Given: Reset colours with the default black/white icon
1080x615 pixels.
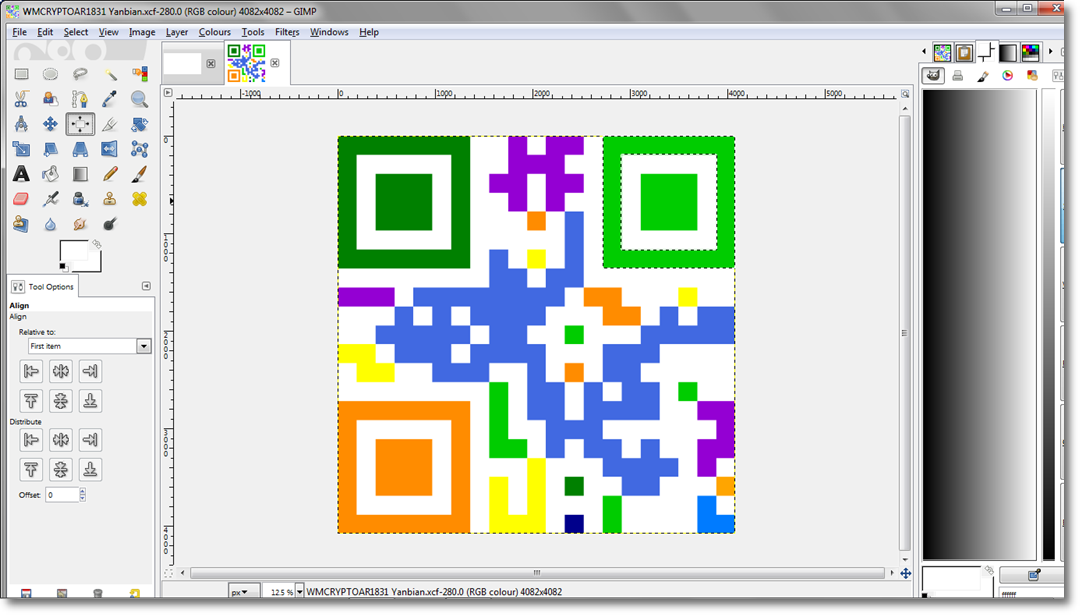Looking at the screenshot, I should (x=63, y=267).
